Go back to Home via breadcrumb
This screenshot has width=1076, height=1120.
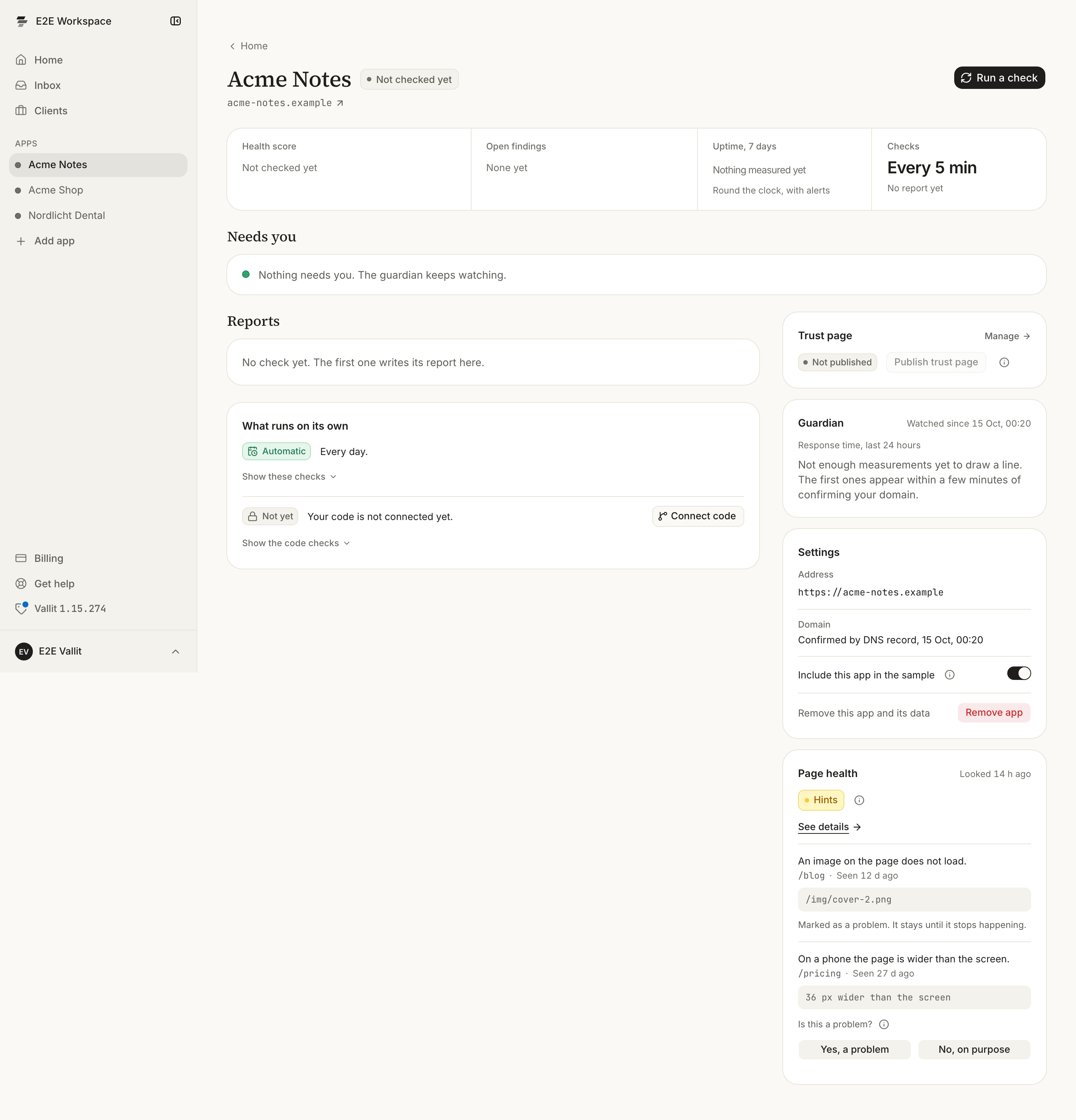pos(248,46)
